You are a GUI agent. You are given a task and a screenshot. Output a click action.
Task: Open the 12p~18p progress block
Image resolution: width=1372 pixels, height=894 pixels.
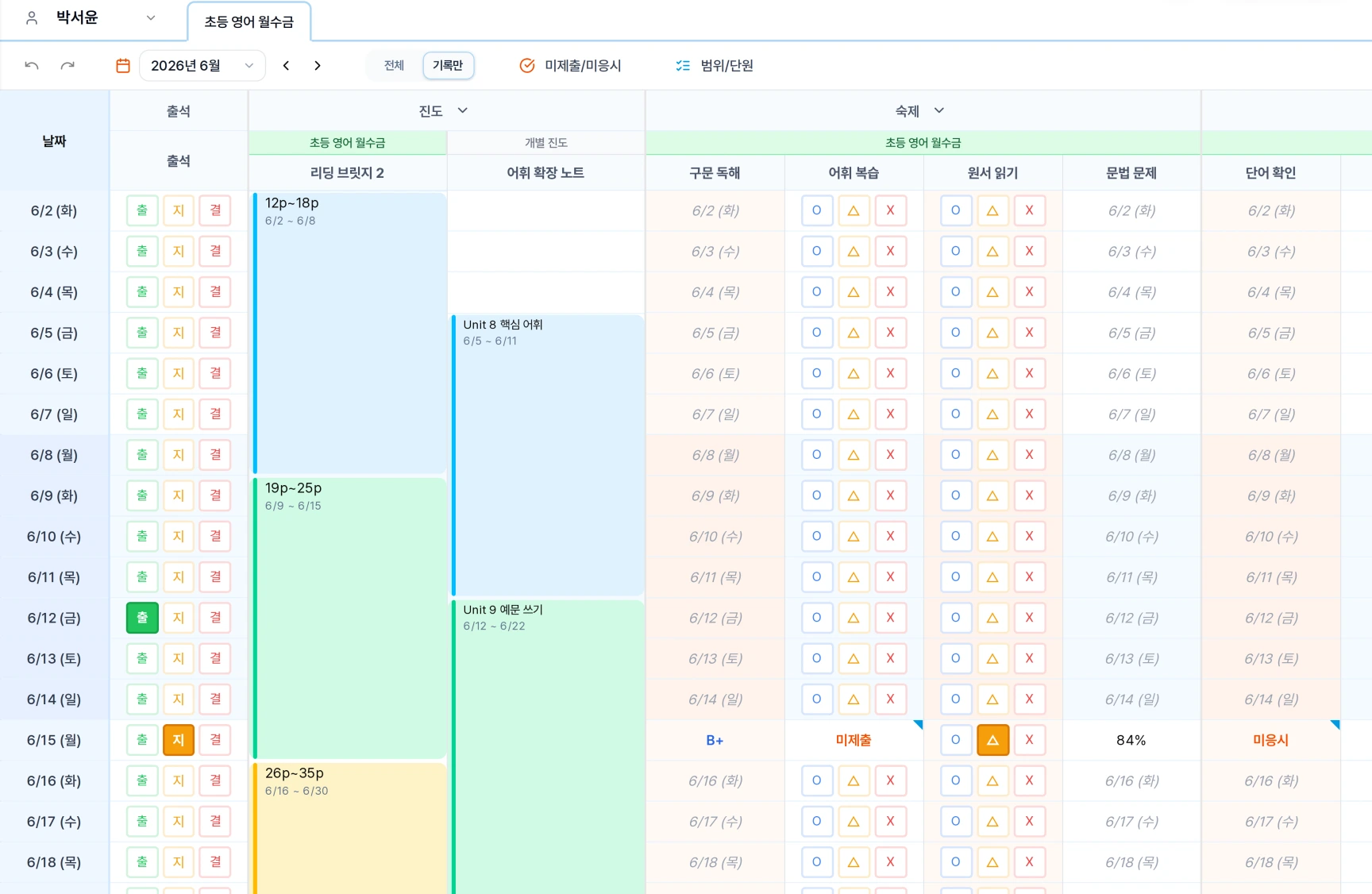[349, 333]
